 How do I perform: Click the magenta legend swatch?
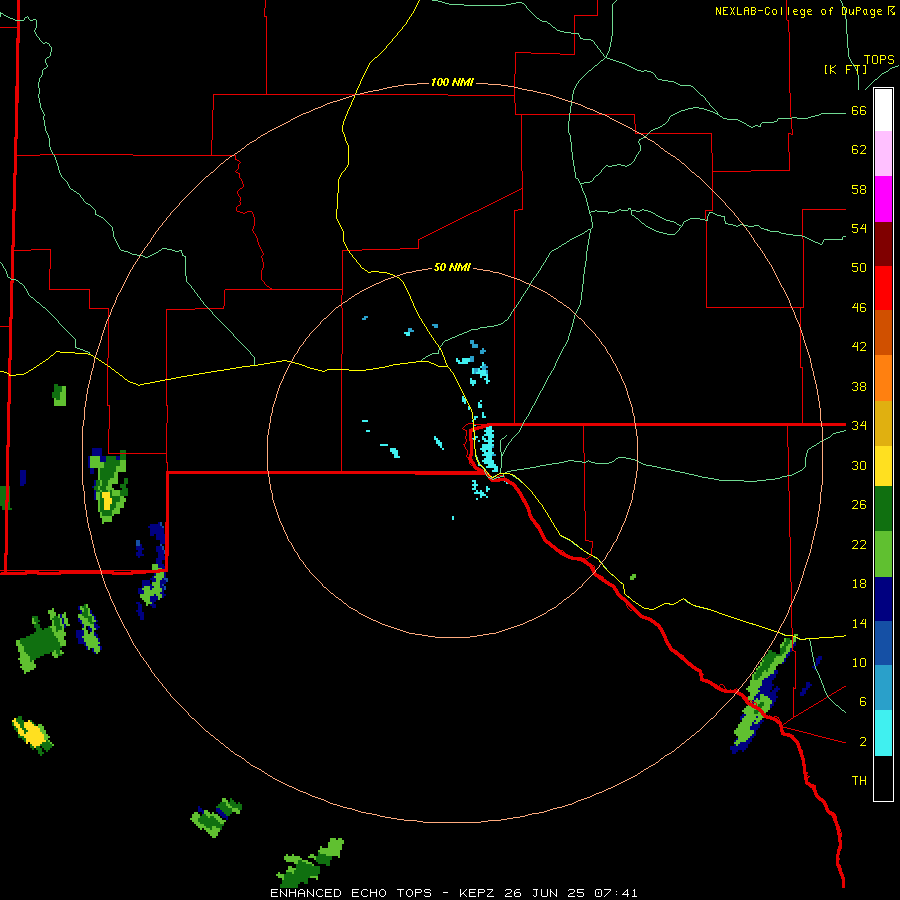(x=883, y=199)
